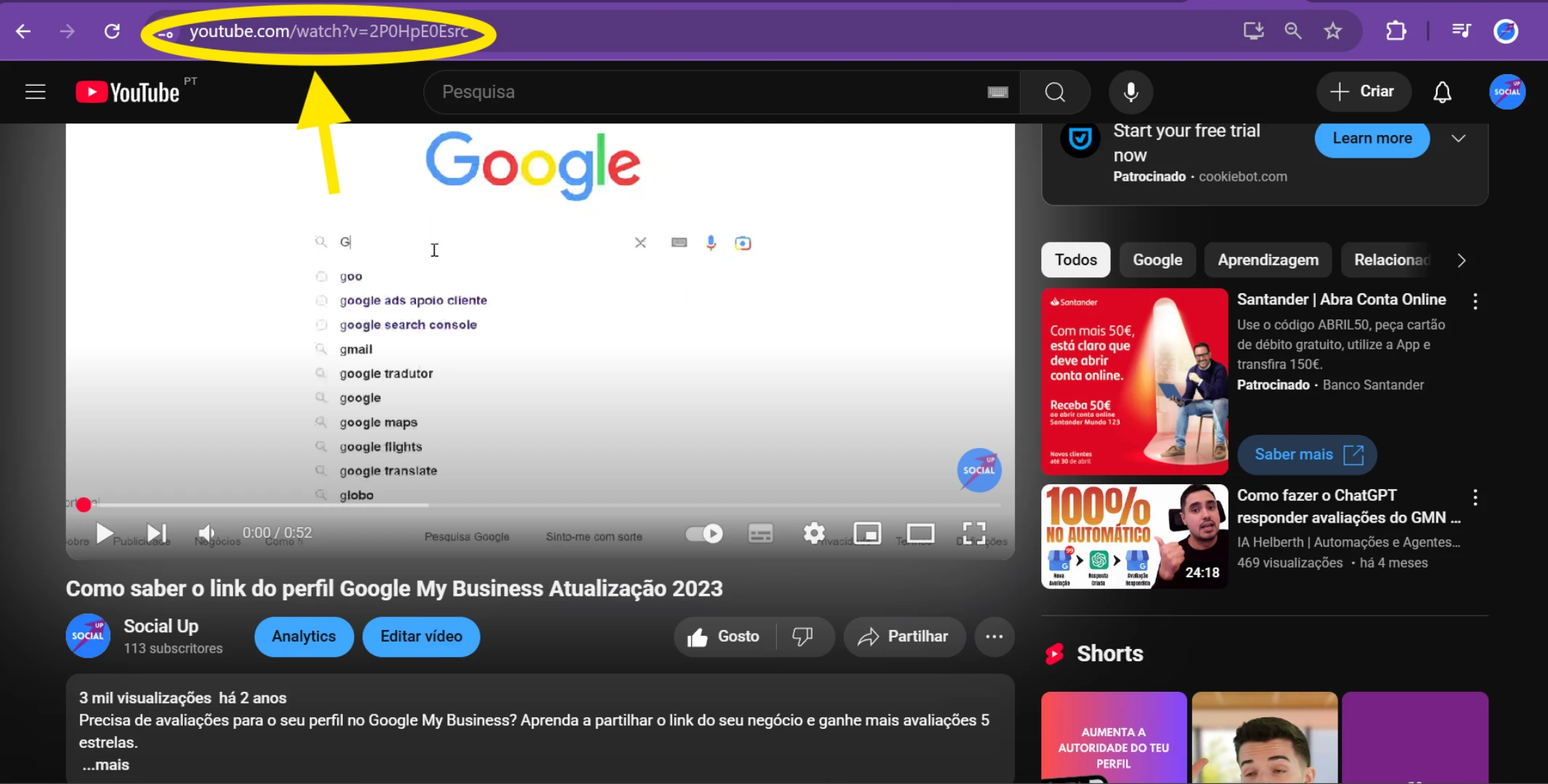1548x784 pixels.
Task: Open cookiebot.com sponsored ad logo
Action: [x=1080, y=139]
